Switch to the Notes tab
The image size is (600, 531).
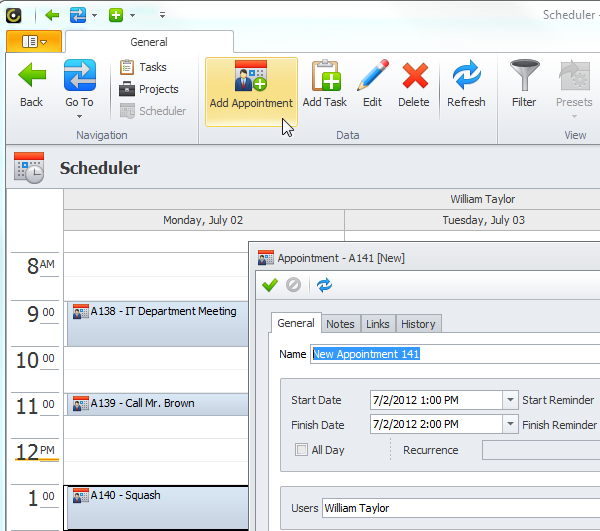click(x=340, y=323)
